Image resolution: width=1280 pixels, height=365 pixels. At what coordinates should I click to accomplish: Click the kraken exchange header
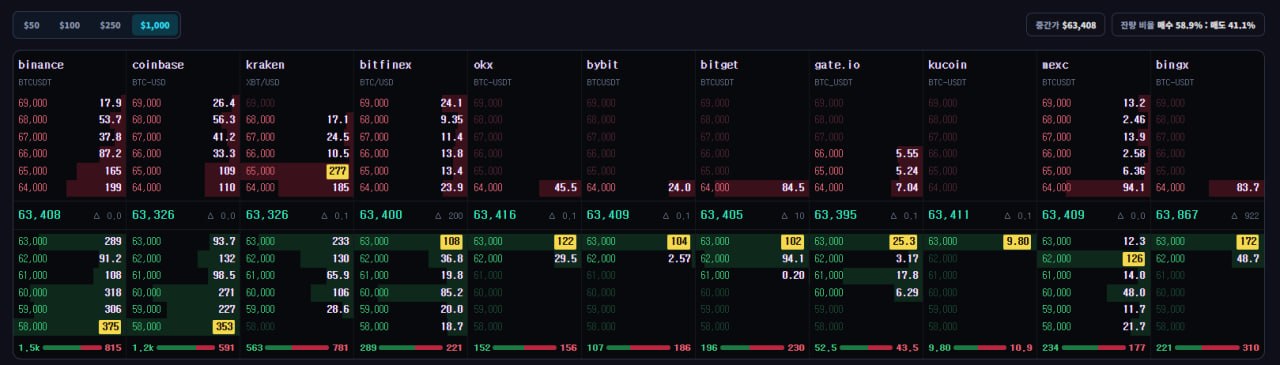(x=265, y=65)
